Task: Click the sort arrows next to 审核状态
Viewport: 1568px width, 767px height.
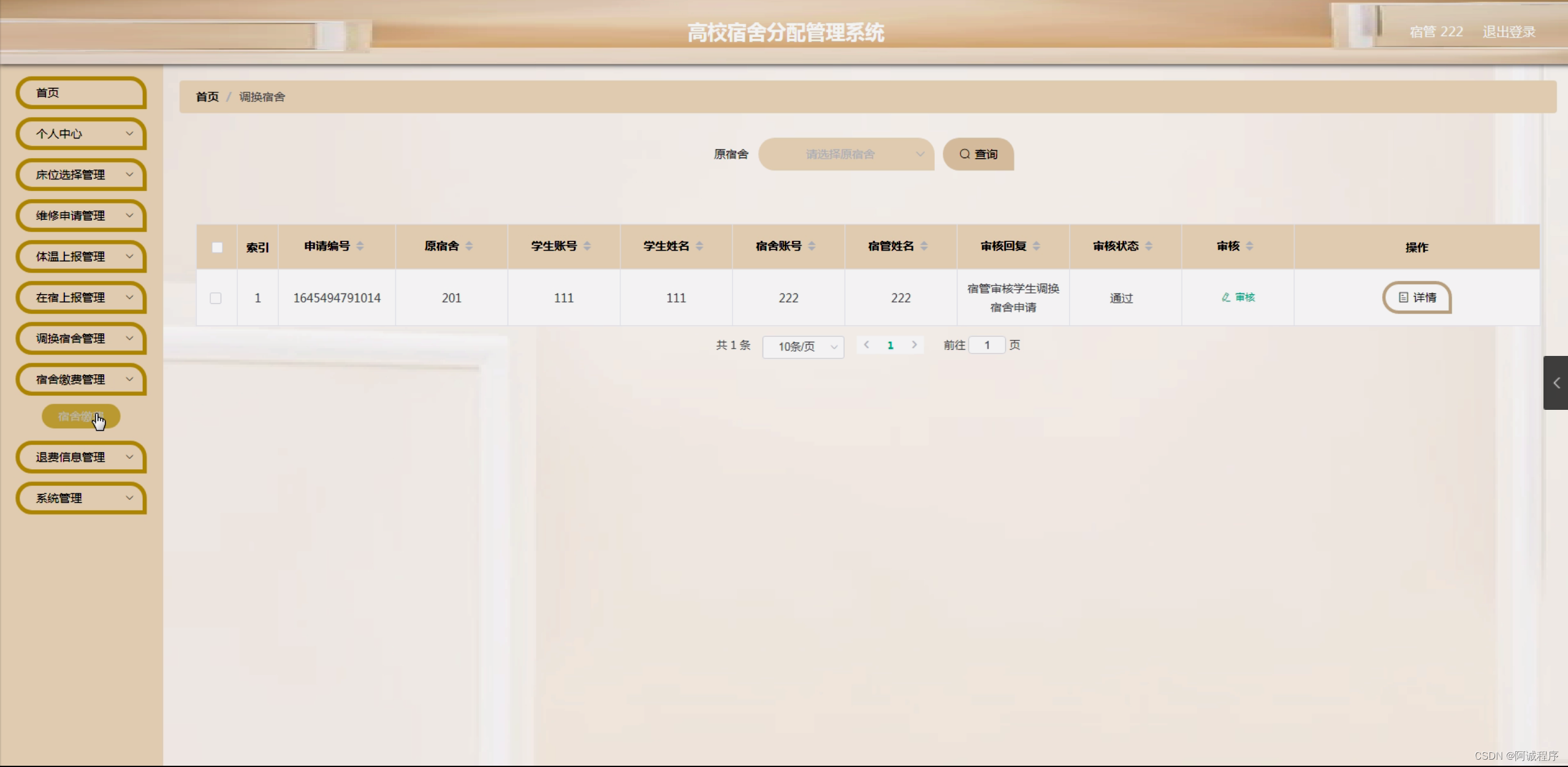Action: [1149, 246]
